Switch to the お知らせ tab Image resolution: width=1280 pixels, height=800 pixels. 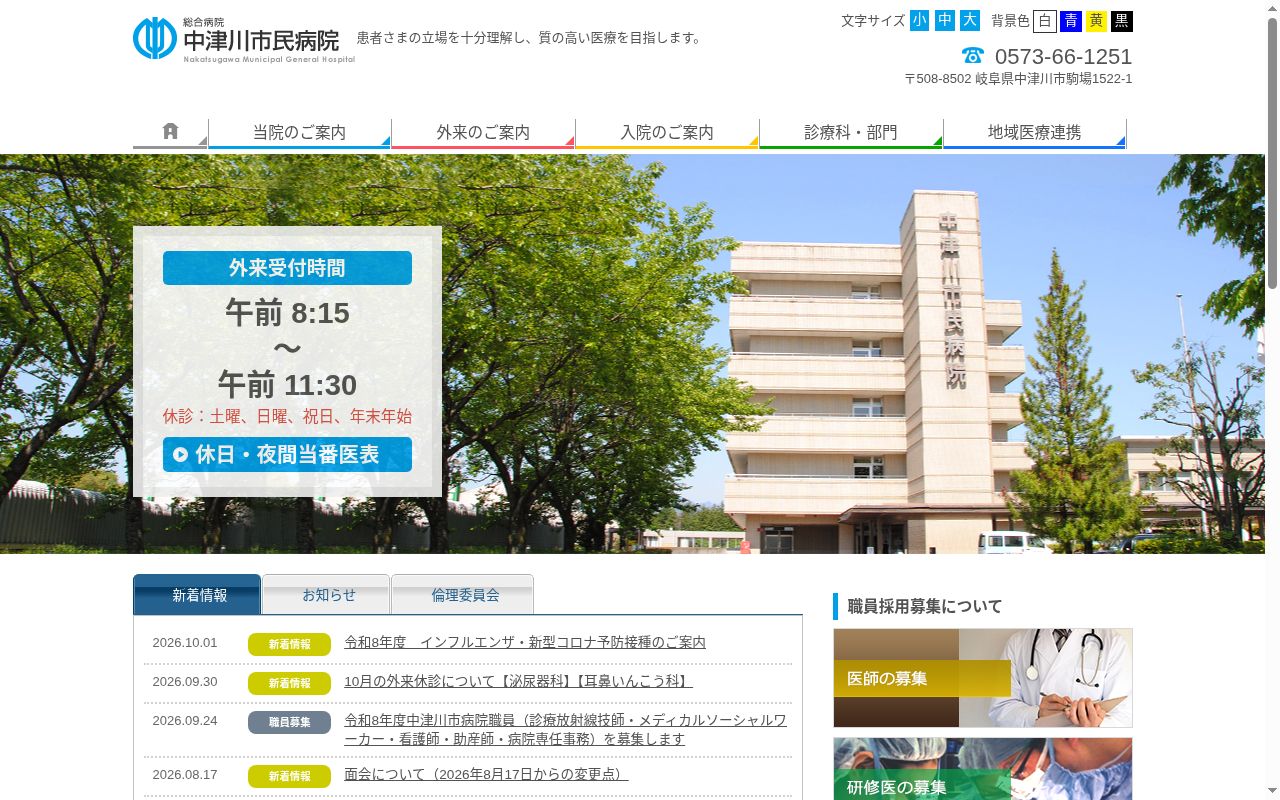pyautogui.click(x=326, y=594)
